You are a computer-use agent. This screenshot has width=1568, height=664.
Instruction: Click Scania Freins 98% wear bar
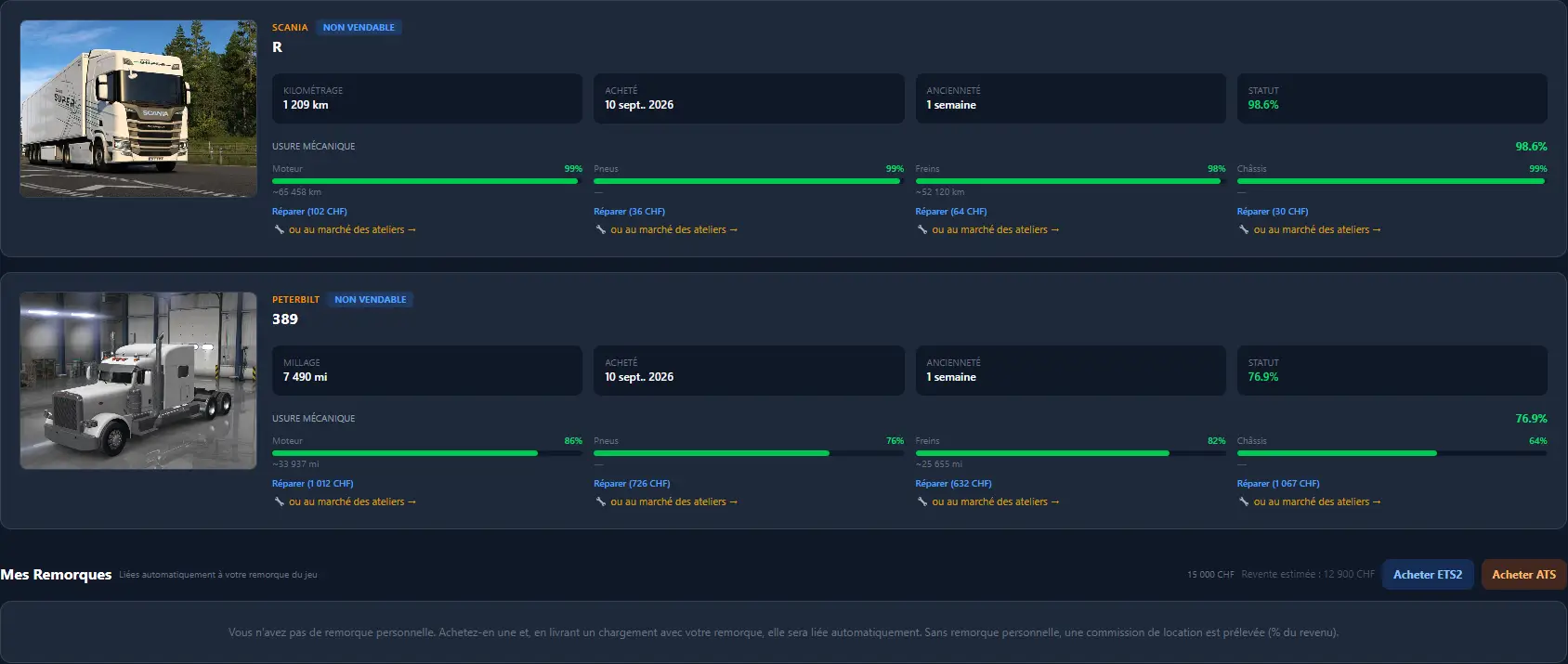click(x=1070, y=181)
